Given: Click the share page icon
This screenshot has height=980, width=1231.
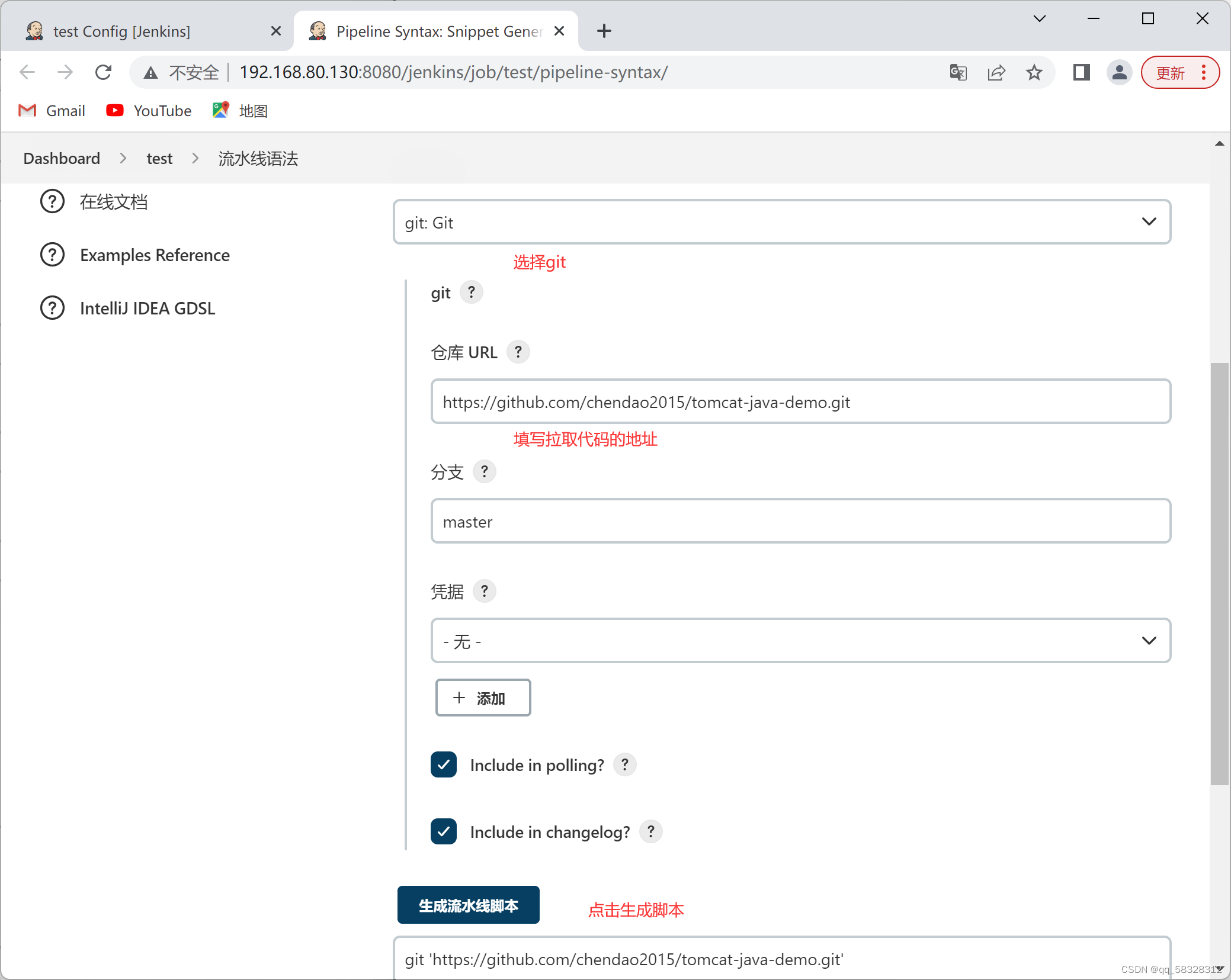Looking at the screenshot, I should pyautogui.click(x=996, y=72).
